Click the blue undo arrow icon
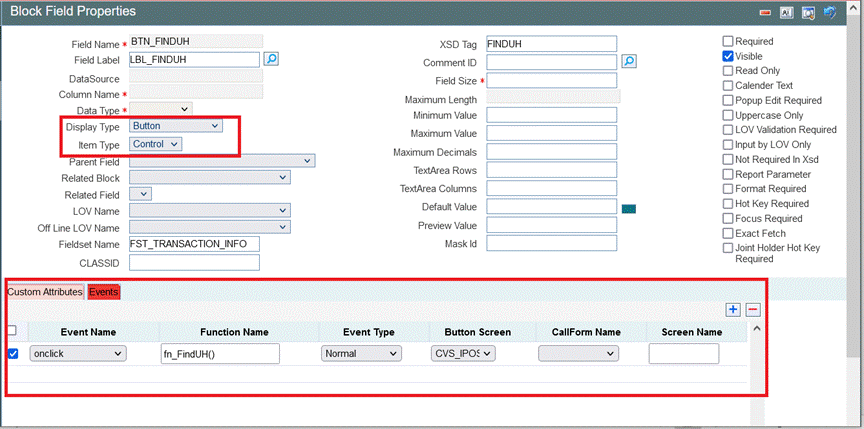 (830, 12)
